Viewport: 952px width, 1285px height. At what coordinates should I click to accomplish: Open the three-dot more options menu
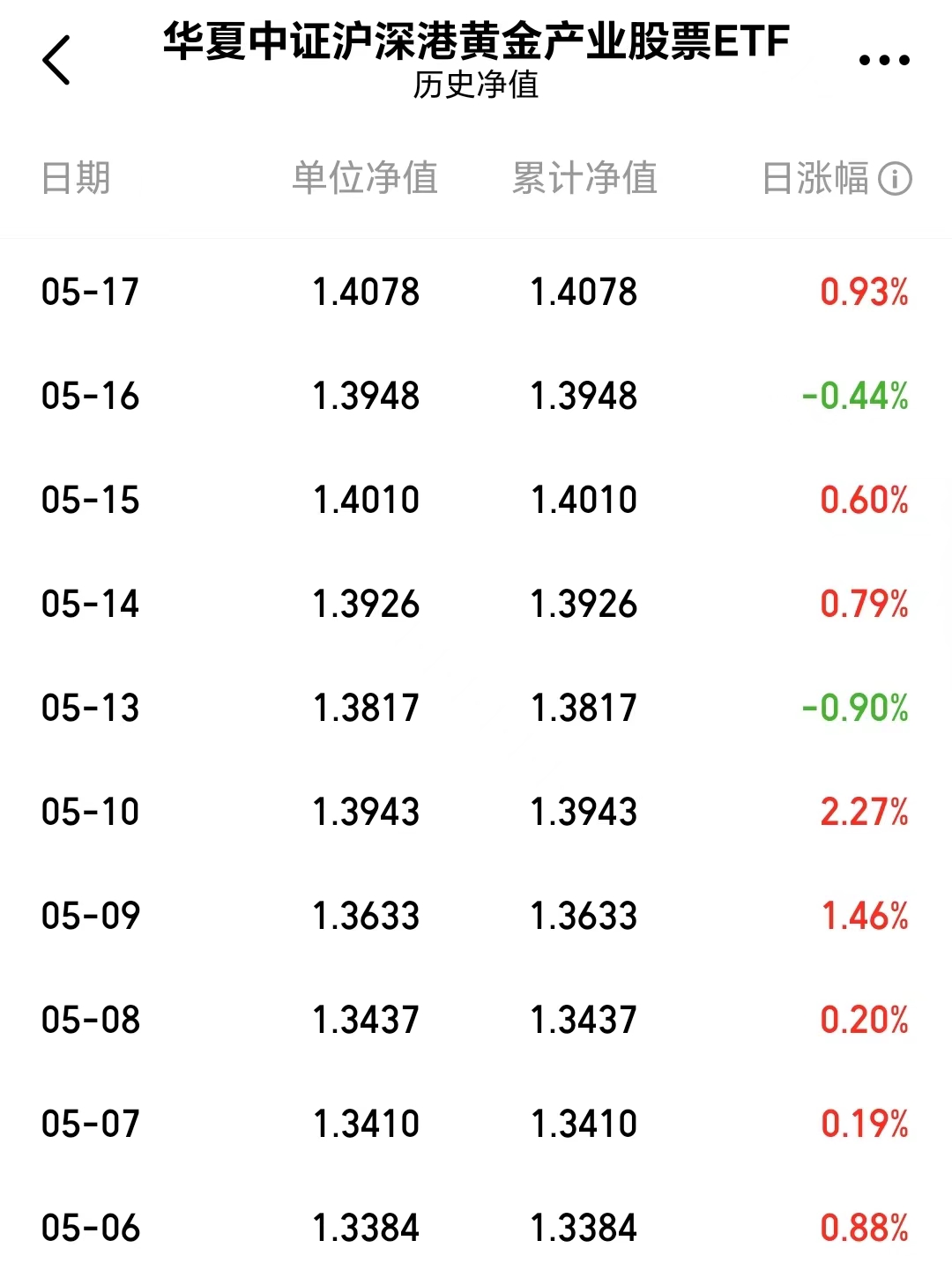point(884,61)
